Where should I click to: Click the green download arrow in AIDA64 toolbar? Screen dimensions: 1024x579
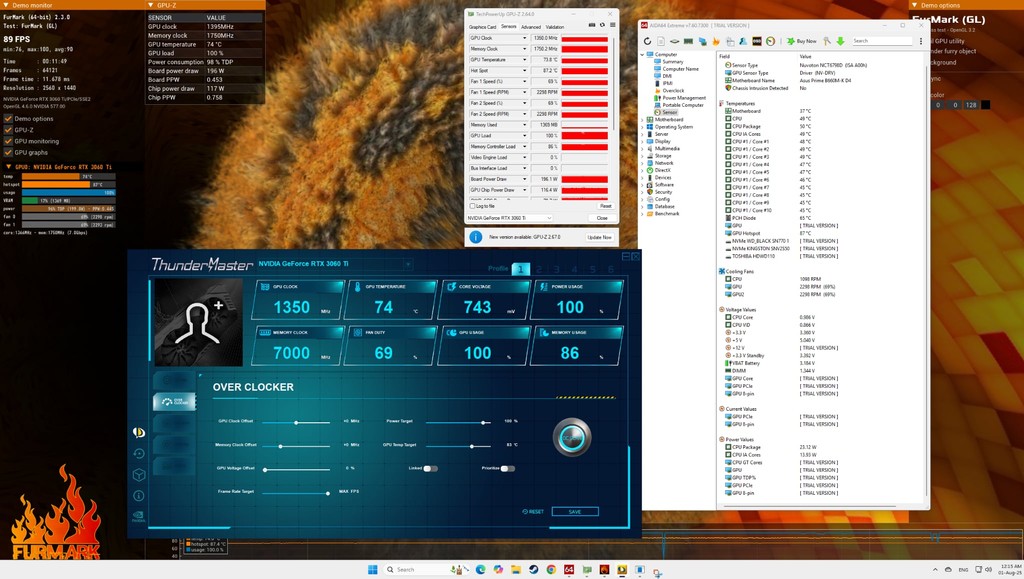click(840, 41)
